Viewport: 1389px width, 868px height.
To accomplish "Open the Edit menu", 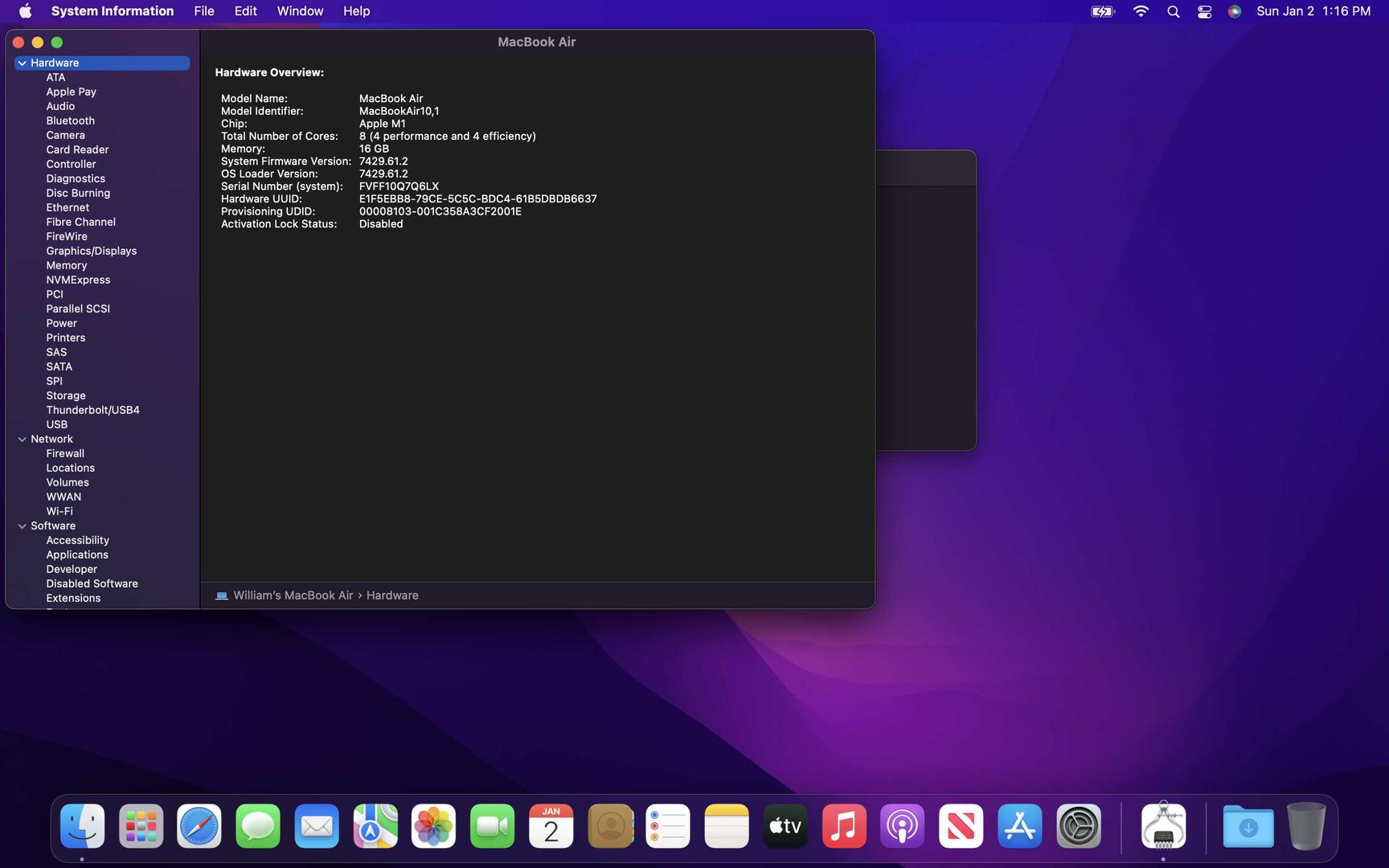I will pyautogui.click(x=245, y=11).
